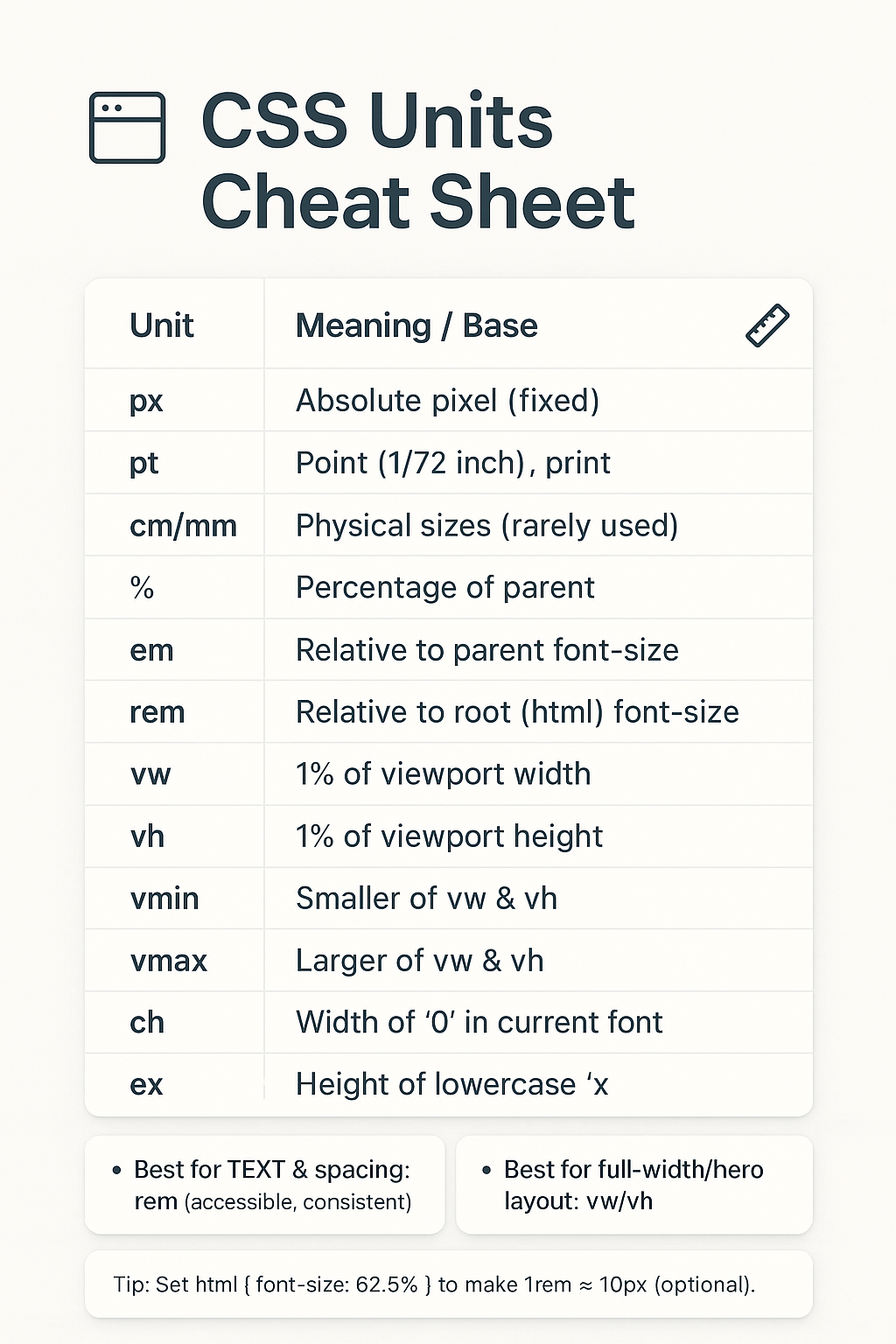Screen dimensions: 896x1344
Task: Click the 'Best for TEXT & spacing' card
Action: coord(264,1185)
